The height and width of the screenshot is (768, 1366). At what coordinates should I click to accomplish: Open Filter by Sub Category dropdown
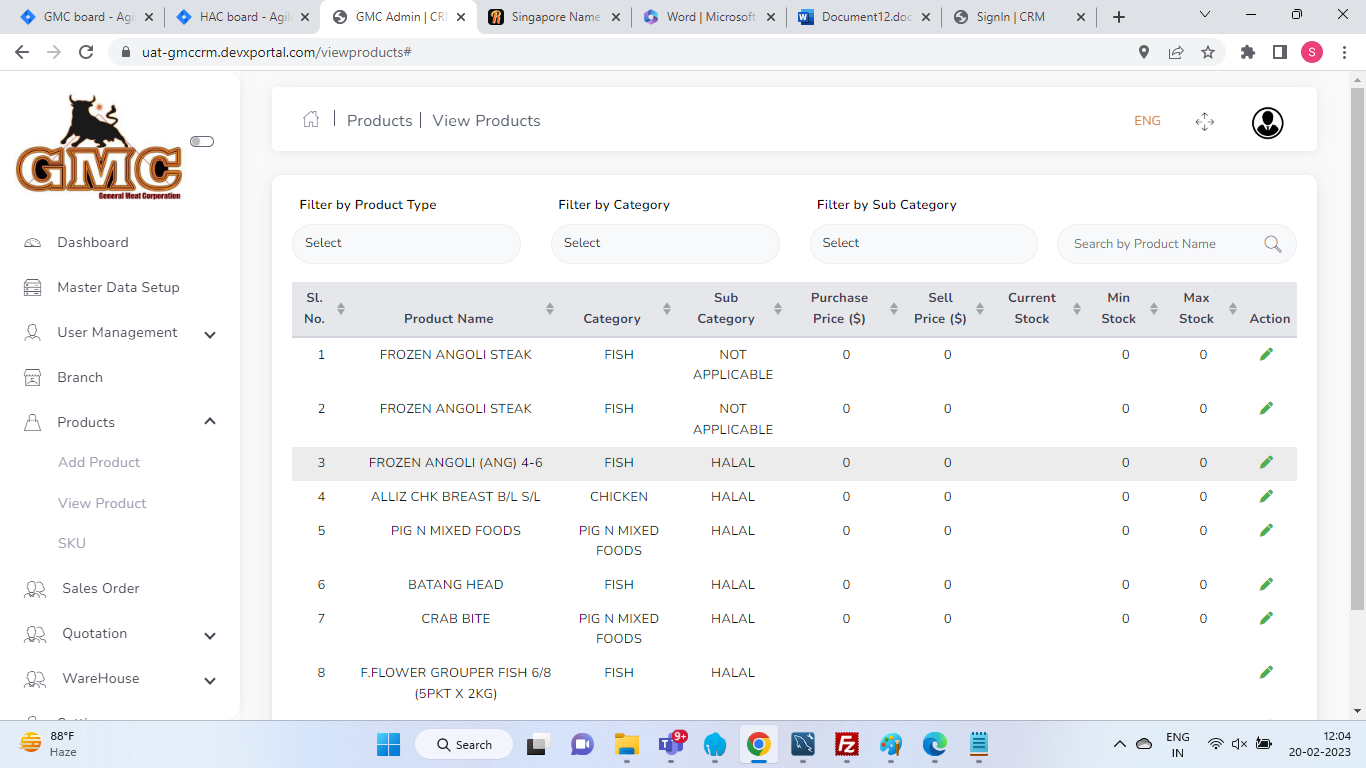click(923, 243)
